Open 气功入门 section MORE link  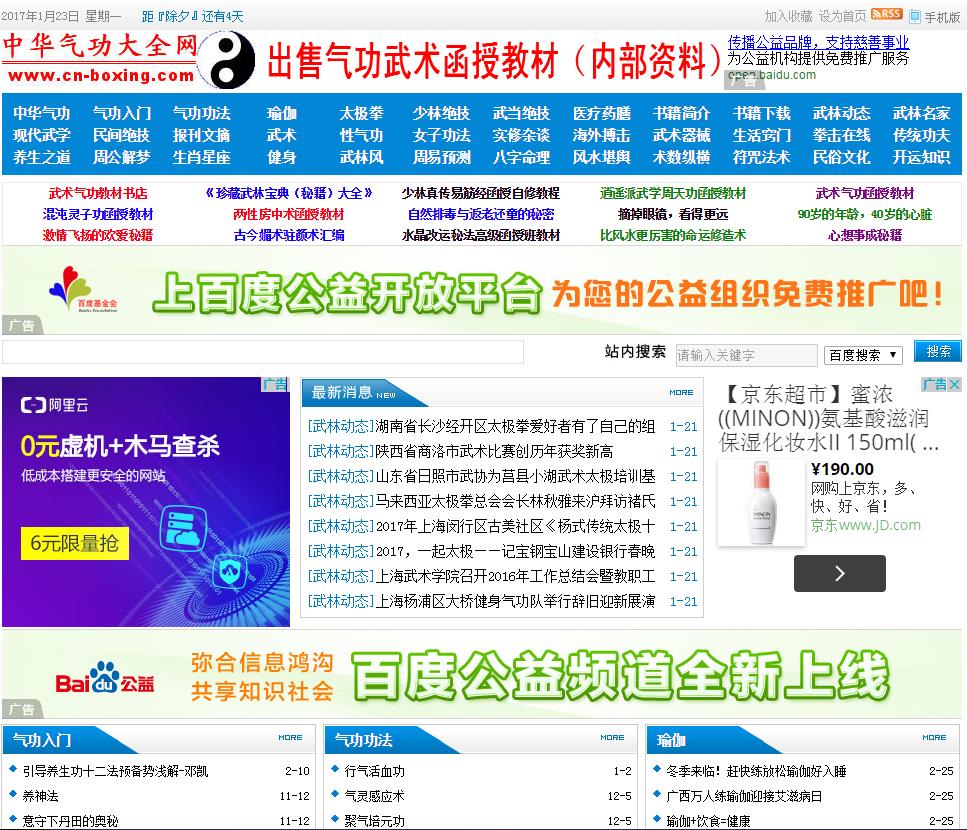tap(290, 737)
